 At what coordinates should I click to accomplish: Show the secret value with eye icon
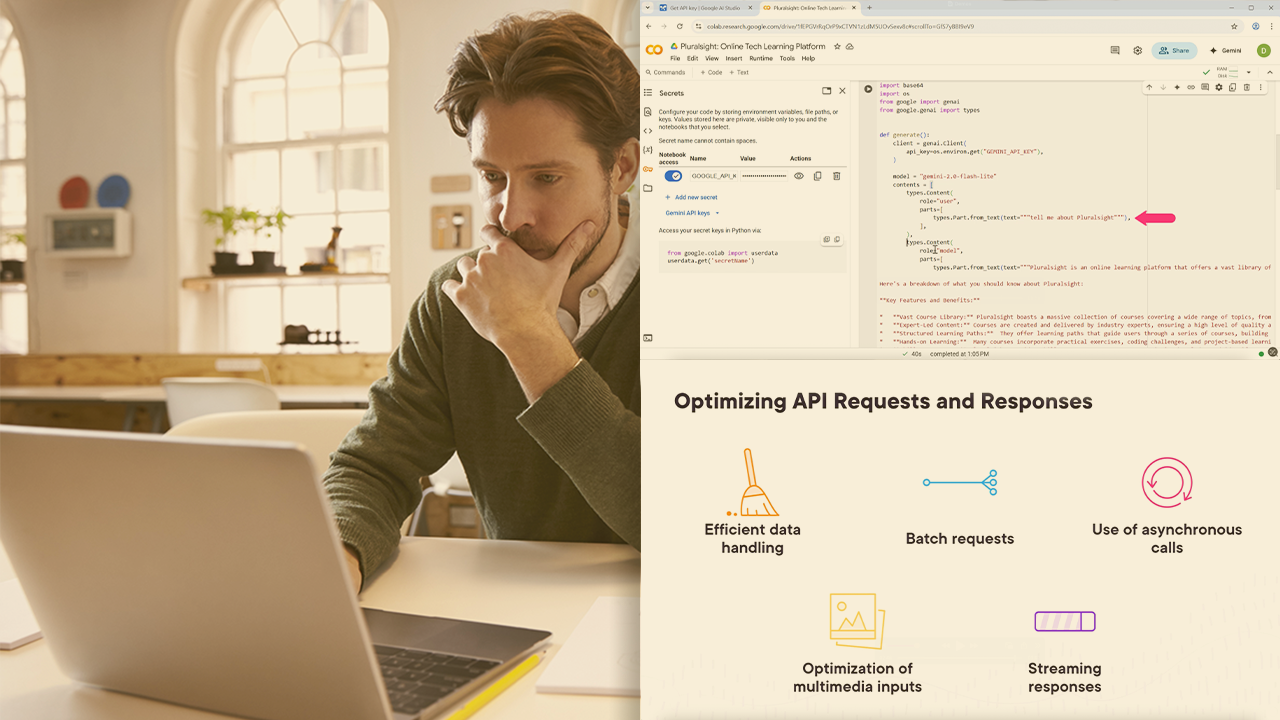(798, 176)
